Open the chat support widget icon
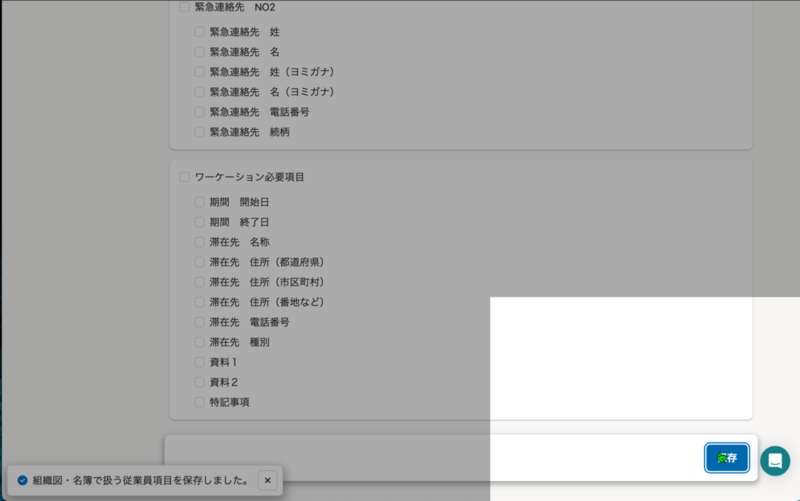This screenshot has width=800, height=501. [x=775, y=461]
